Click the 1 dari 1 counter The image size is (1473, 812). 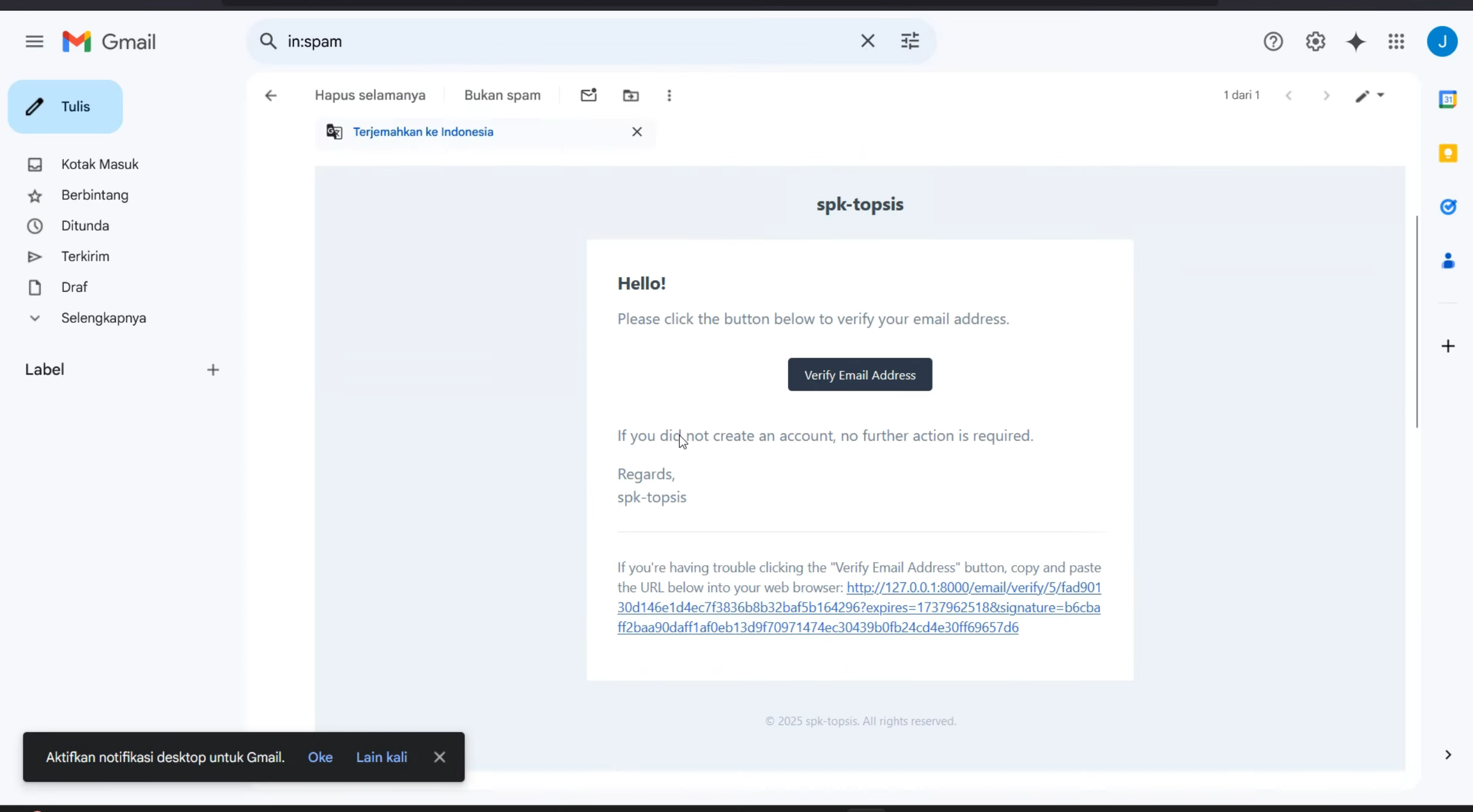pyautogui.click(x=1242, y=96)
